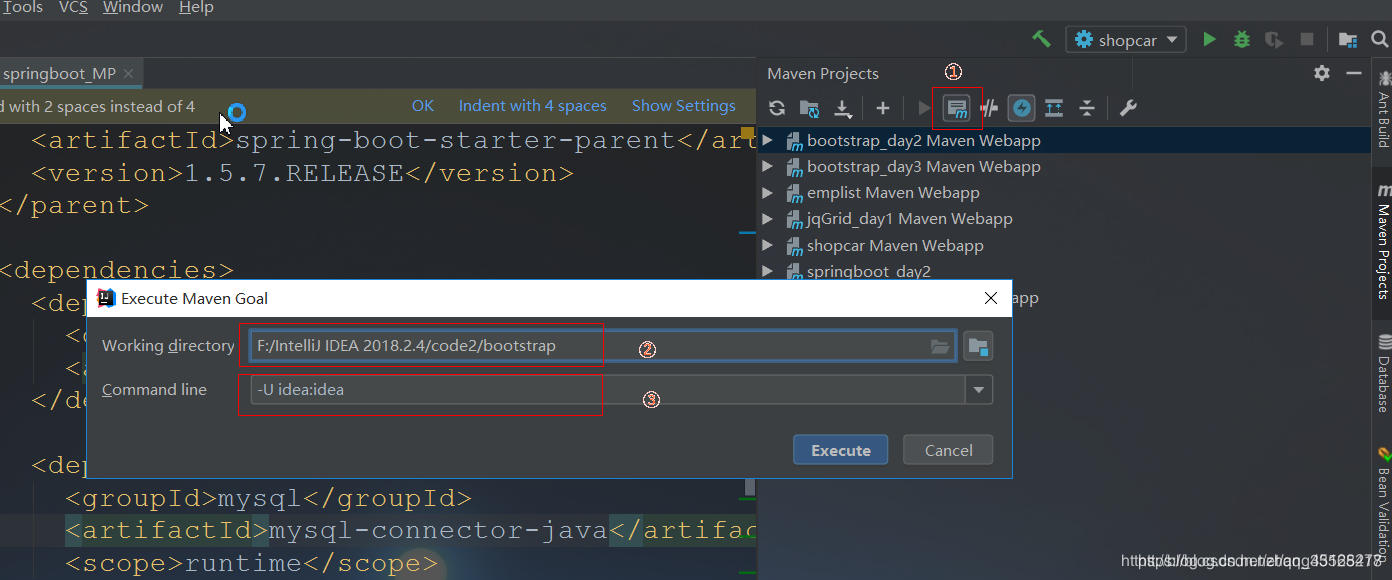The image size is (1392, 580).
Task: Select bootstrap_day3 Maven Webapp project row
Action: point(1063,166)
